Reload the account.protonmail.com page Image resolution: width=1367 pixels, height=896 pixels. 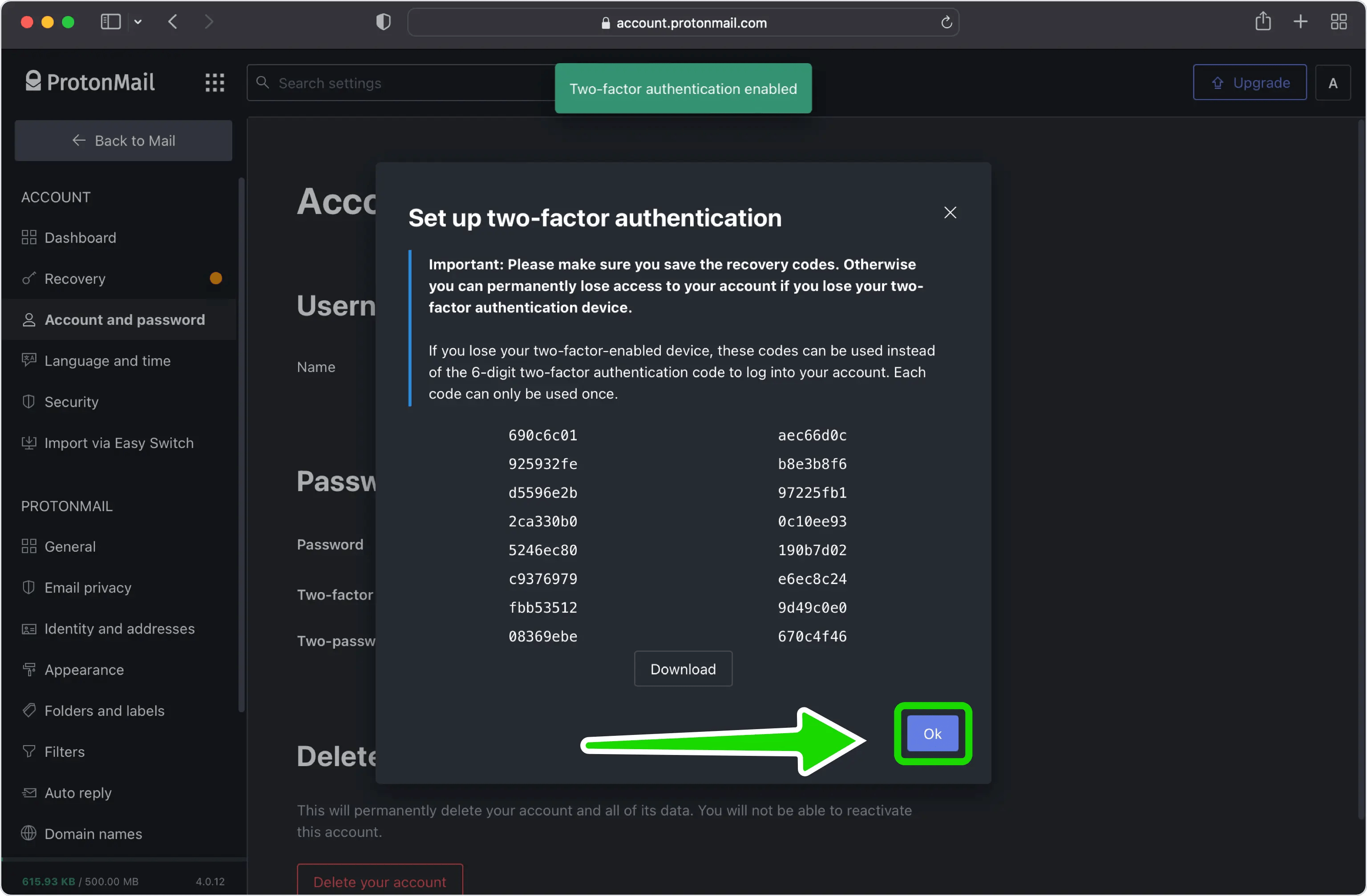946,22
